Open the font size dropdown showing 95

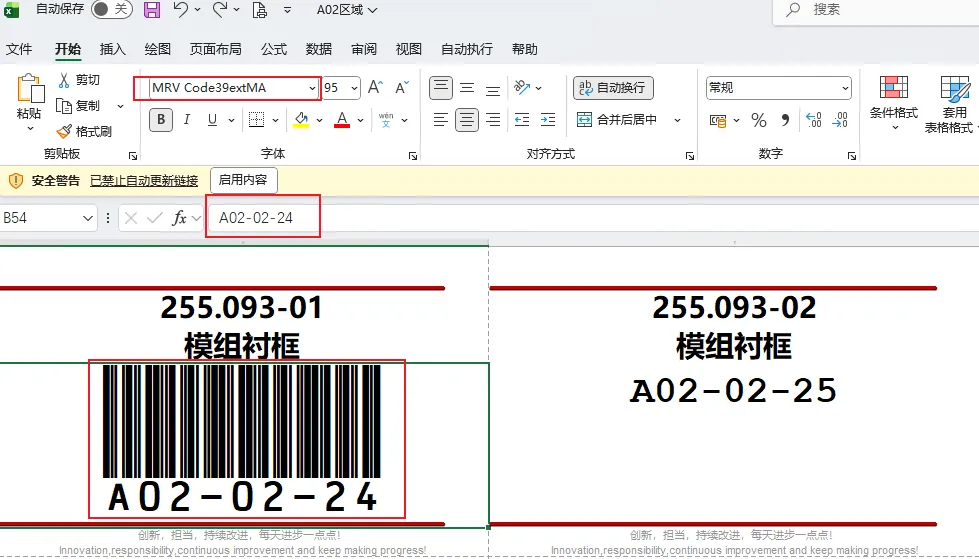[355, 89]
